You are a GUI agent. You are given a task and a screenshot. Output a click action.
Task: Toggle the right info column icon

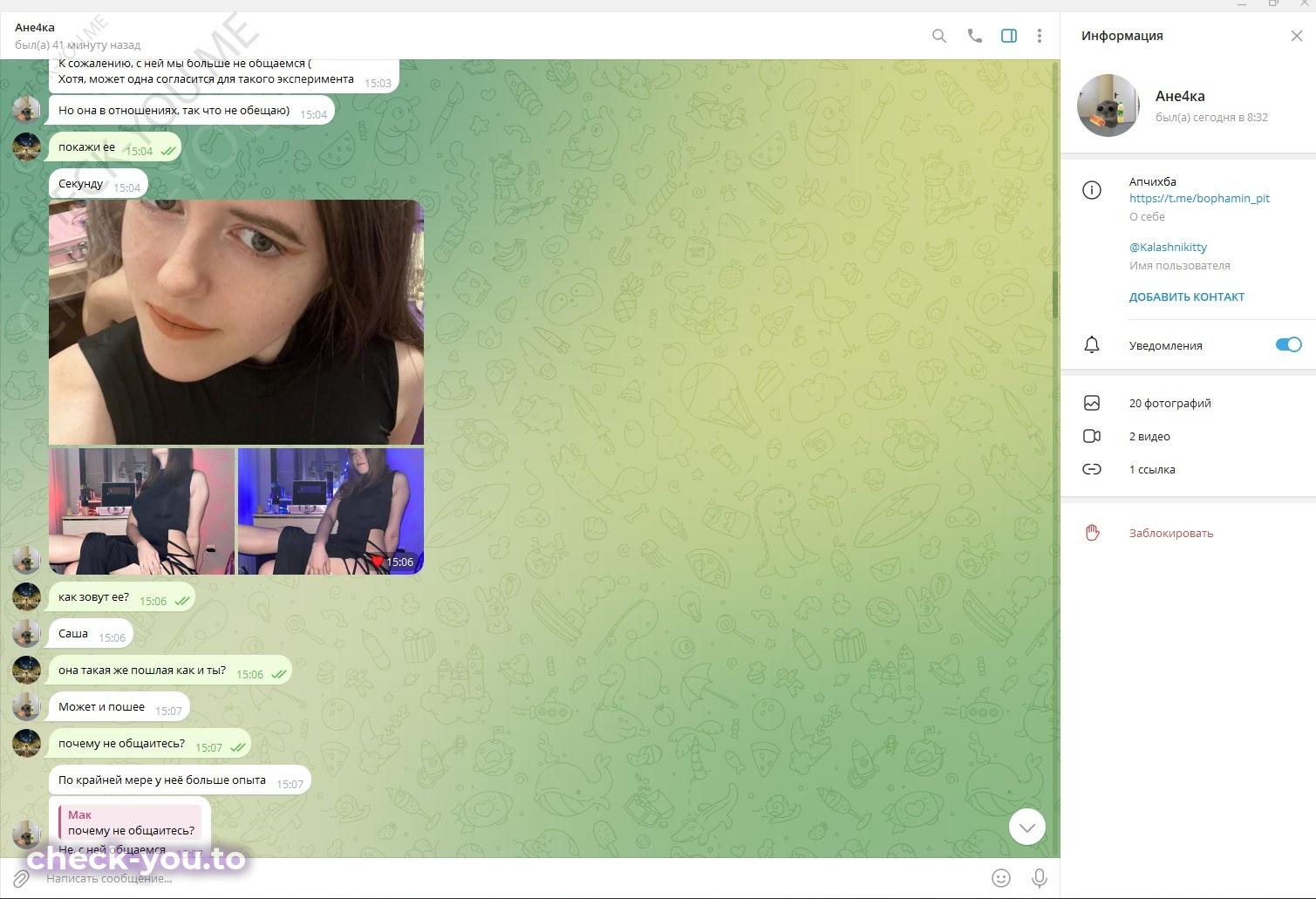[x=1009, y=36]
